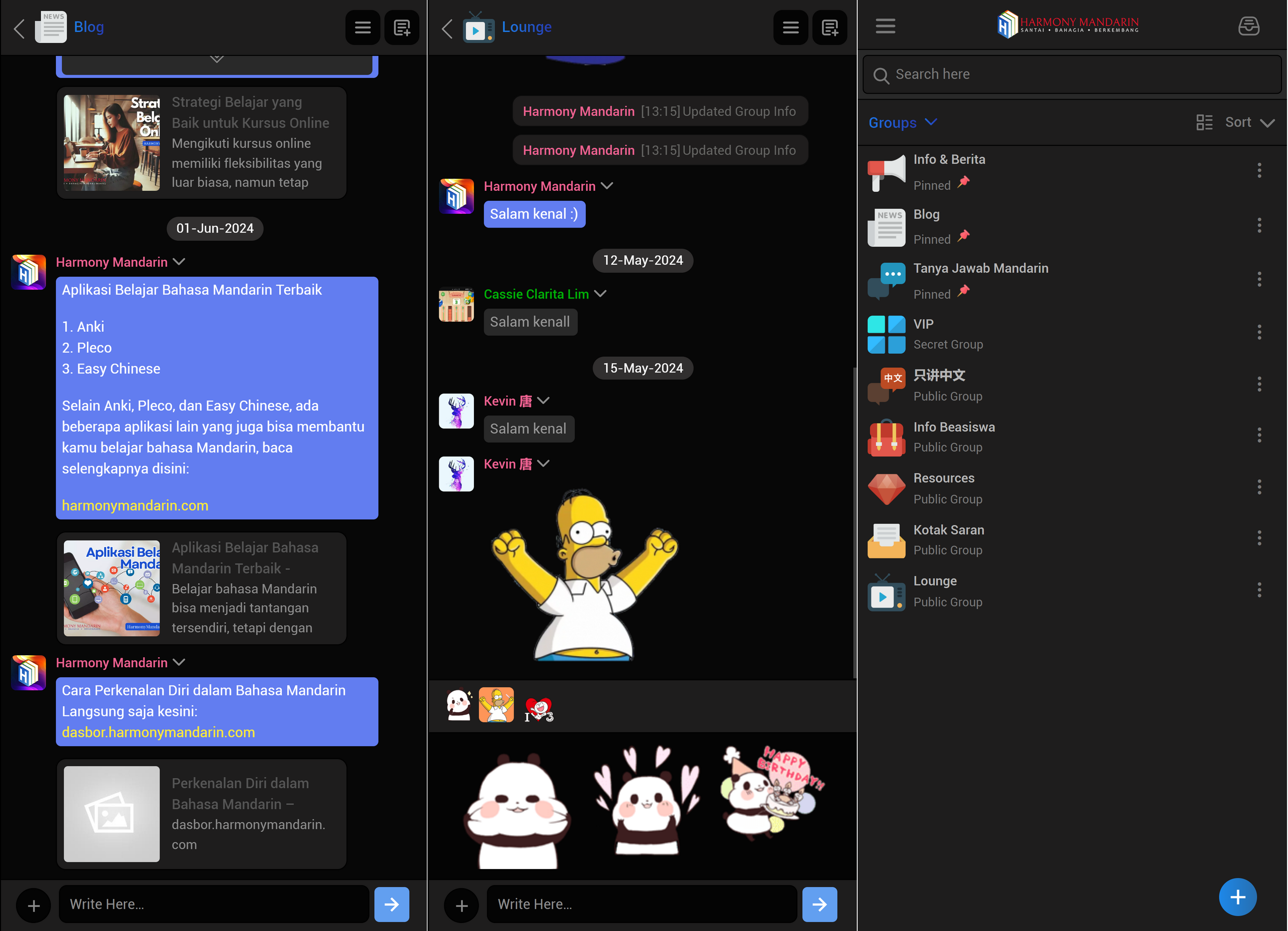Expand Harmony Mandarin 'Salam kenal :)' options

tap(607, 186)
